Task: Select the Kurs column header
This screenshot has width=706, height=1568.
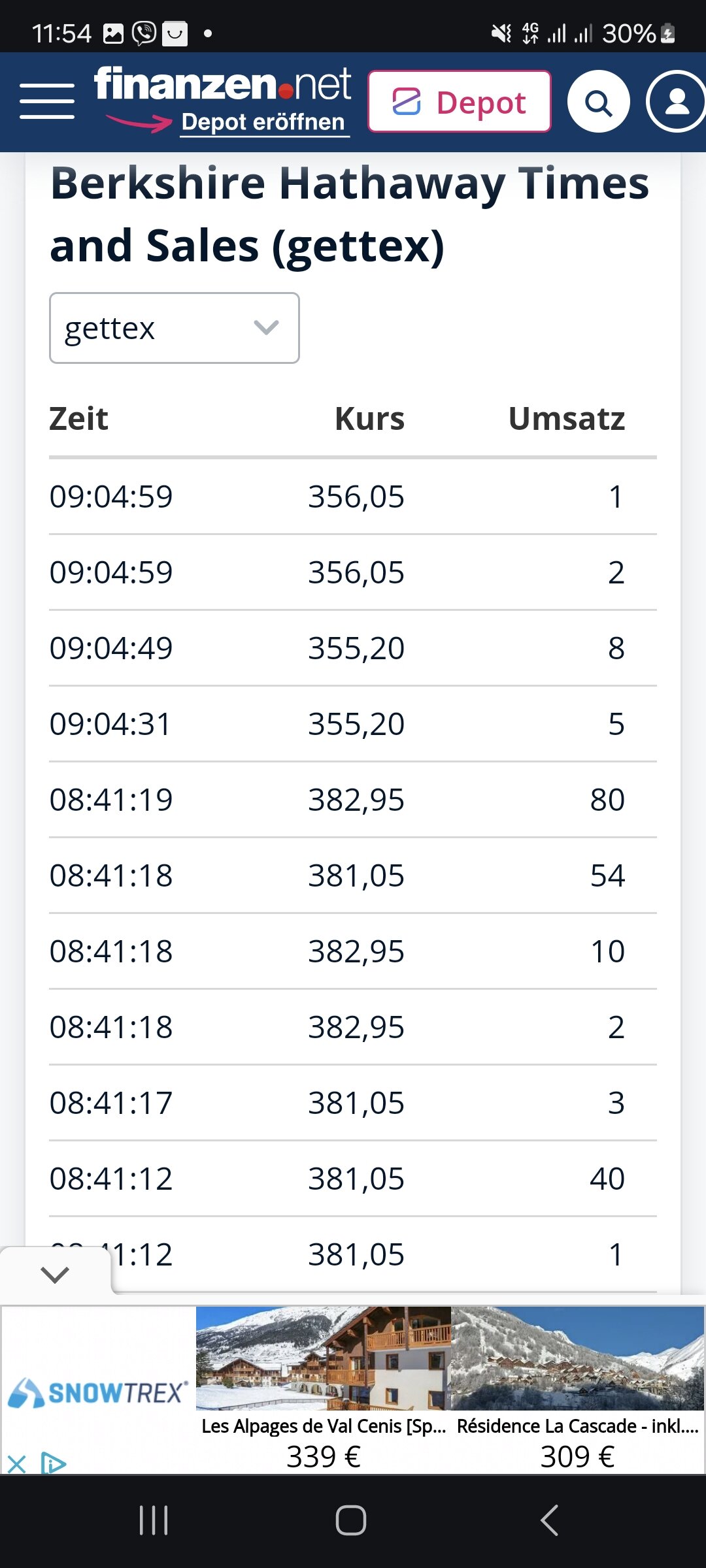Action: pos(369,419)
